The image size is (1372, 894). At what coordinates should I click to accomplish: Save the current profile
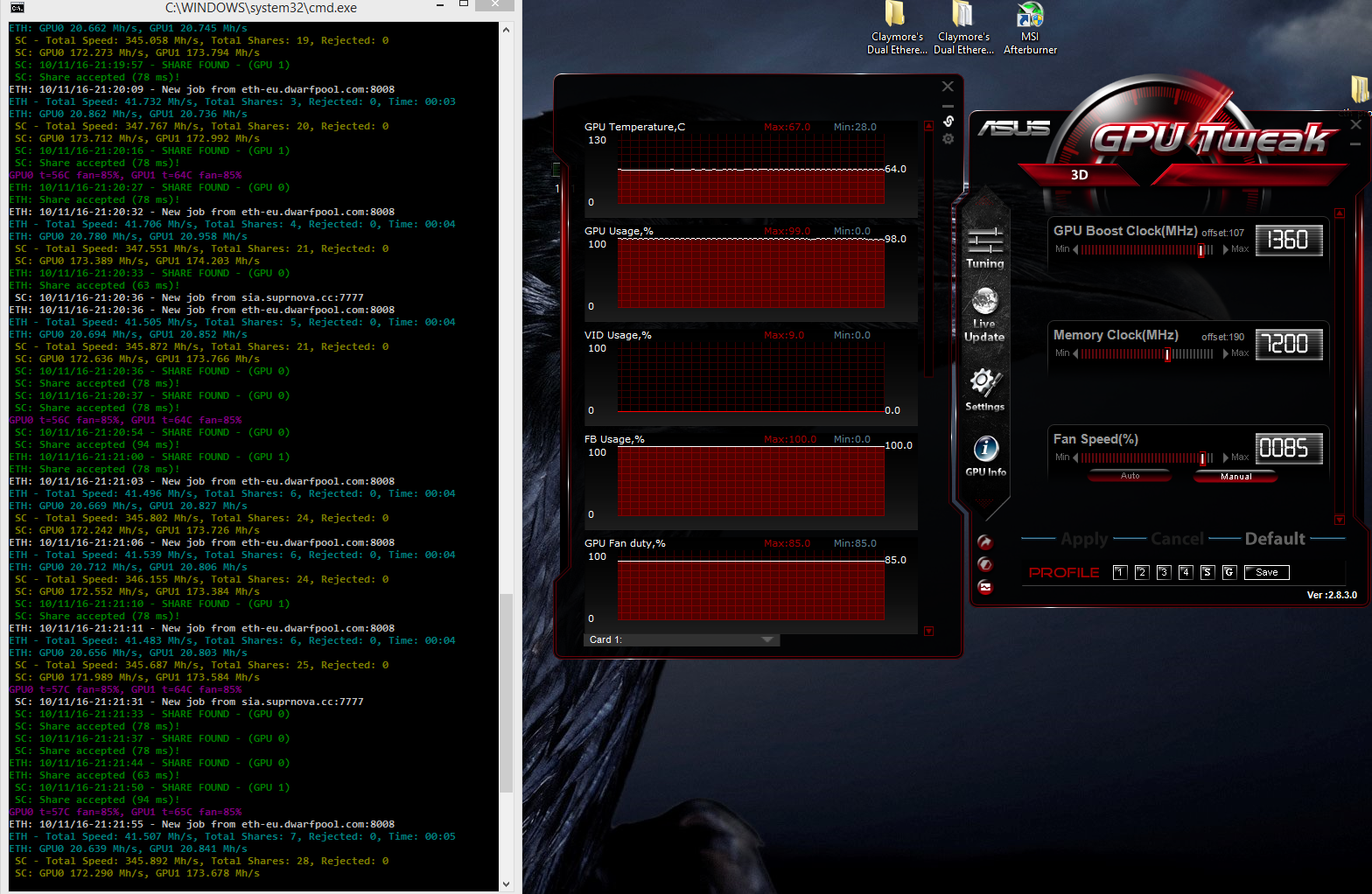click(1266, 572)
